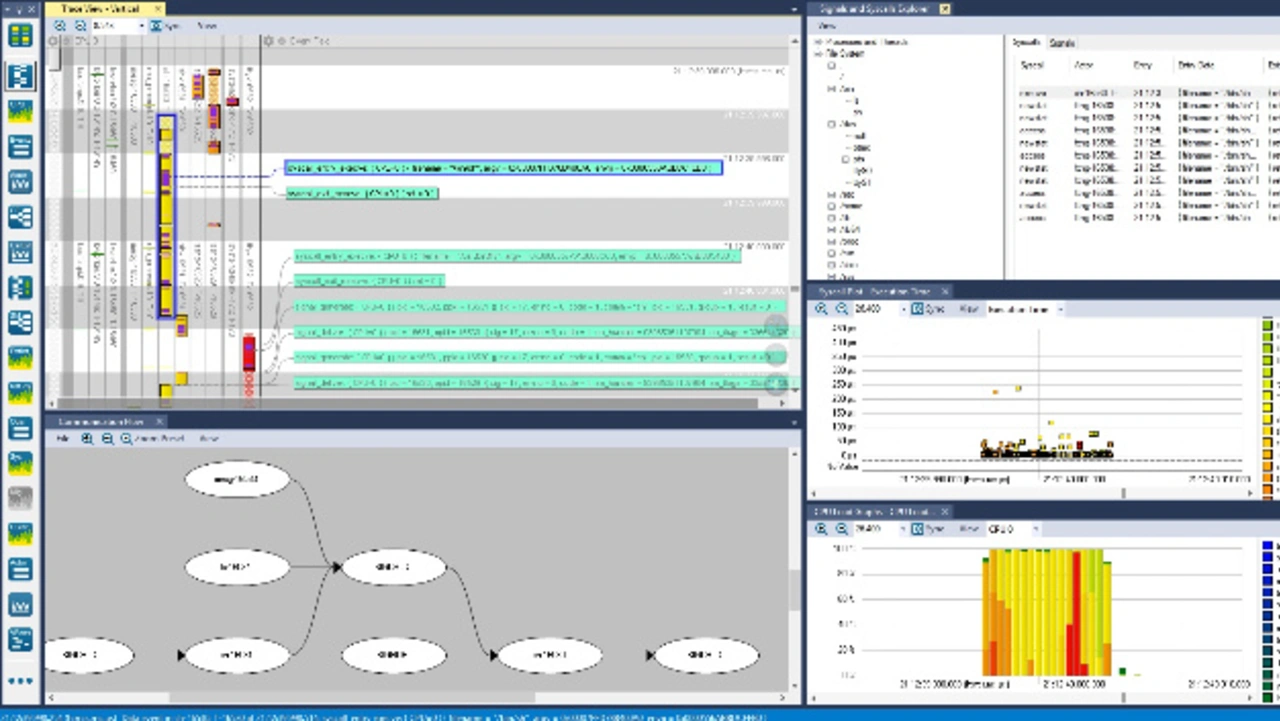Zoom out in the Trace View toolbar

tap(80, 26)
